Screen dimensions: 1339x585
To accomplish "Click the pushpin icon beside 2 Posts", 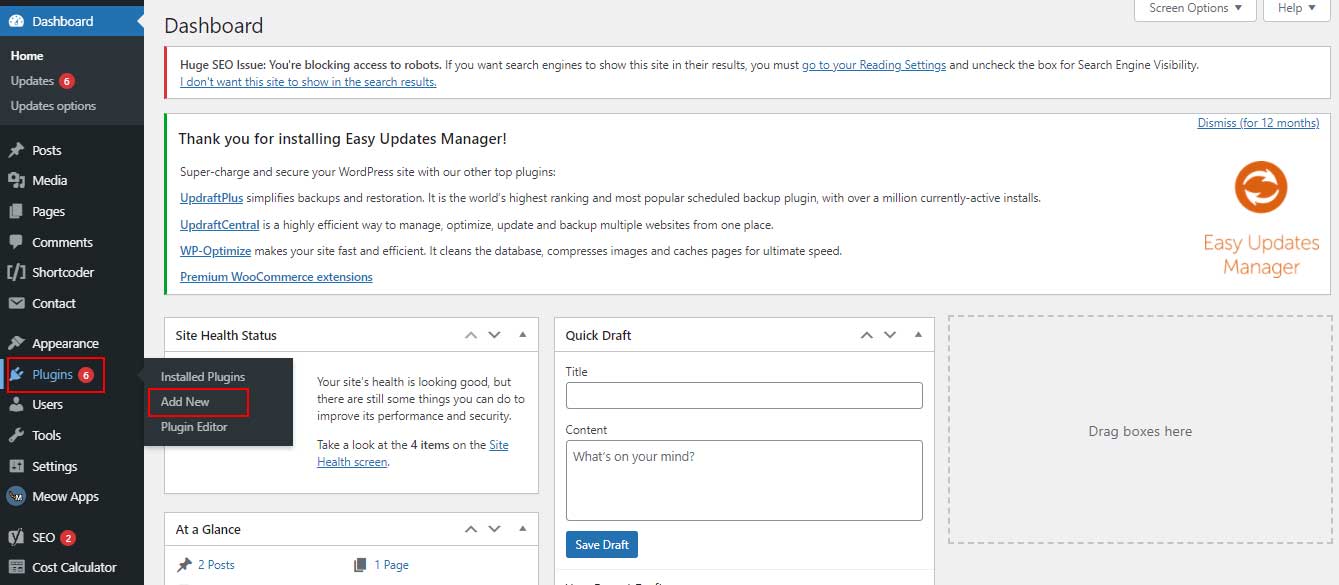I will coord(184,565).
